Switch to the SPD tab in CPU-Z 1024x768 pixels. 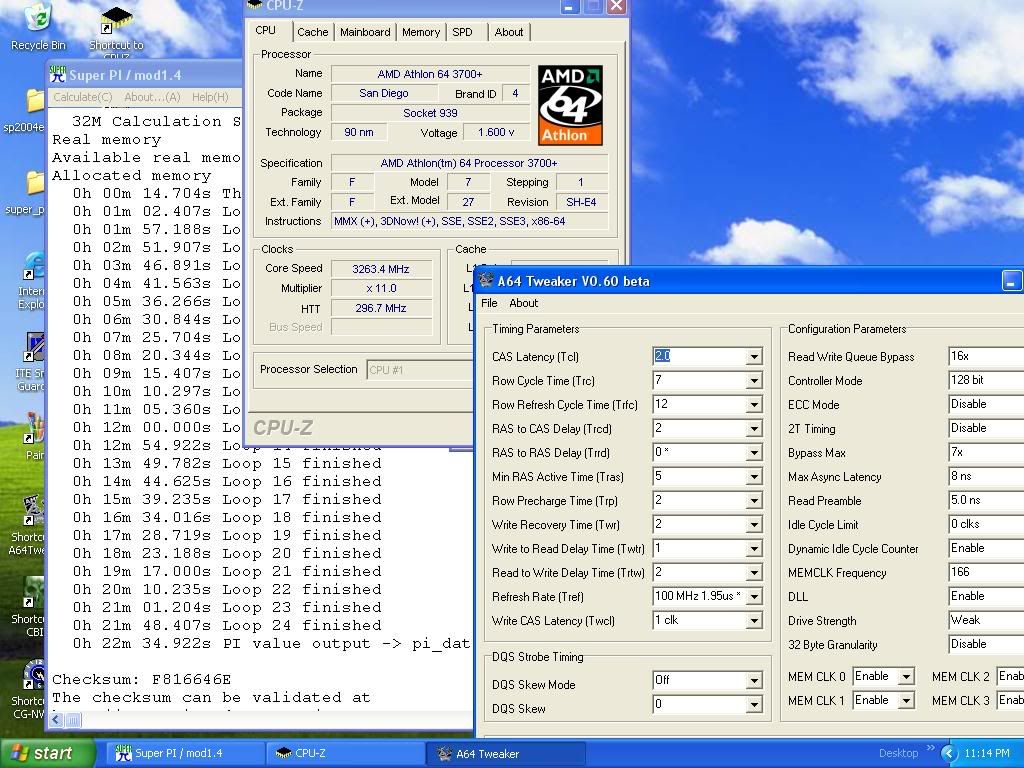(x=462, y=32)
